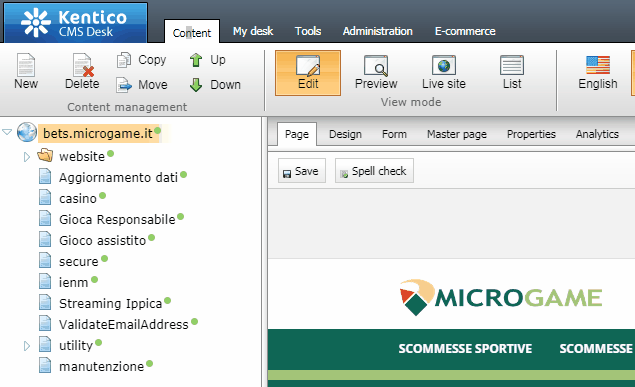Open Live site view mode

click(444, 73)
